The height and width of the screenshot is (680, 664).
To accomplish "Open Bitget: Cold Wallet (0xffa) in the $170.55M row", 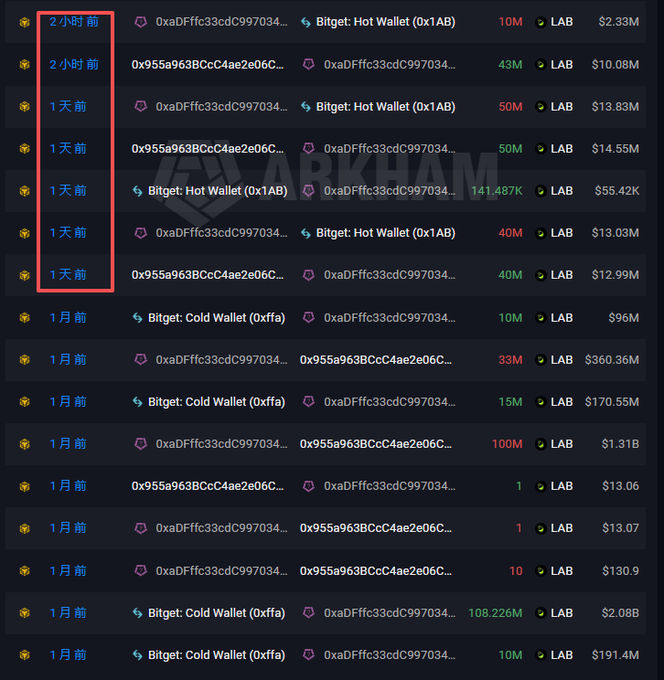I will coord(216,402).
